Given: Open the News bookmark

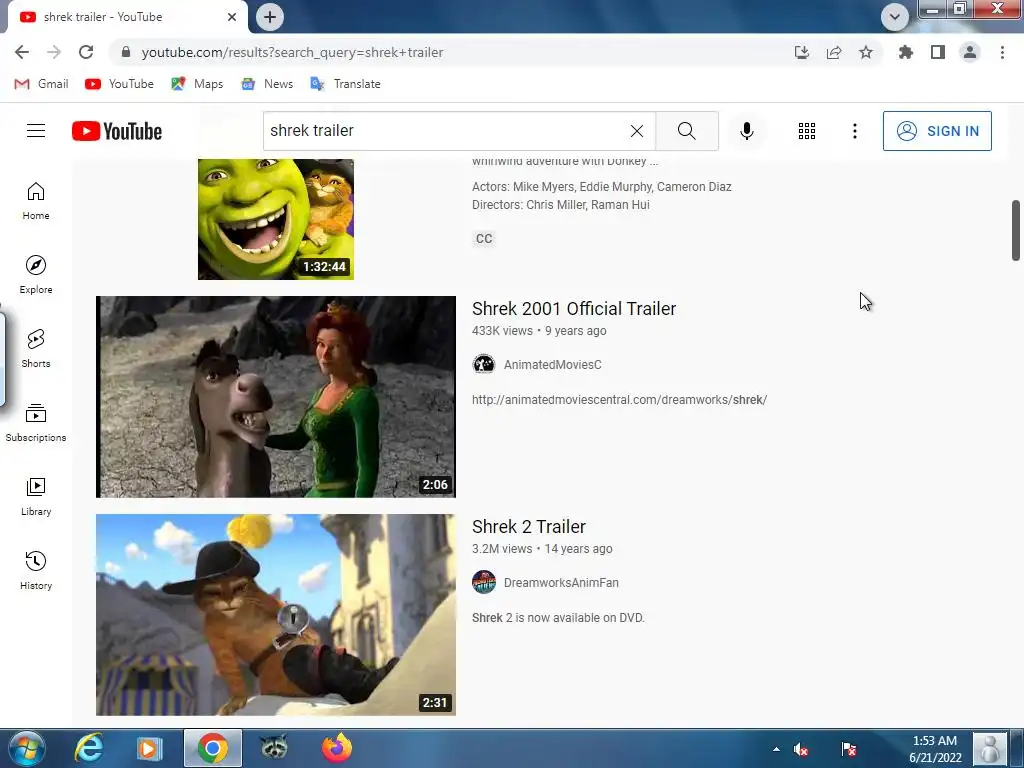Looking at the screenshot, I should (x=267, y=84).
